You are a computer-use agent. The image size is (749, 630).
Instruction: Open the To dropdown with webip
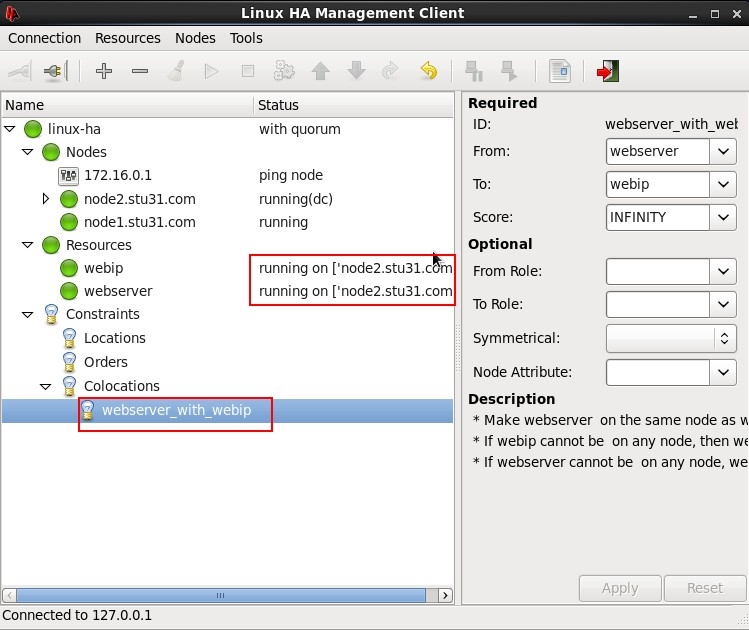[x=723, y=184]
